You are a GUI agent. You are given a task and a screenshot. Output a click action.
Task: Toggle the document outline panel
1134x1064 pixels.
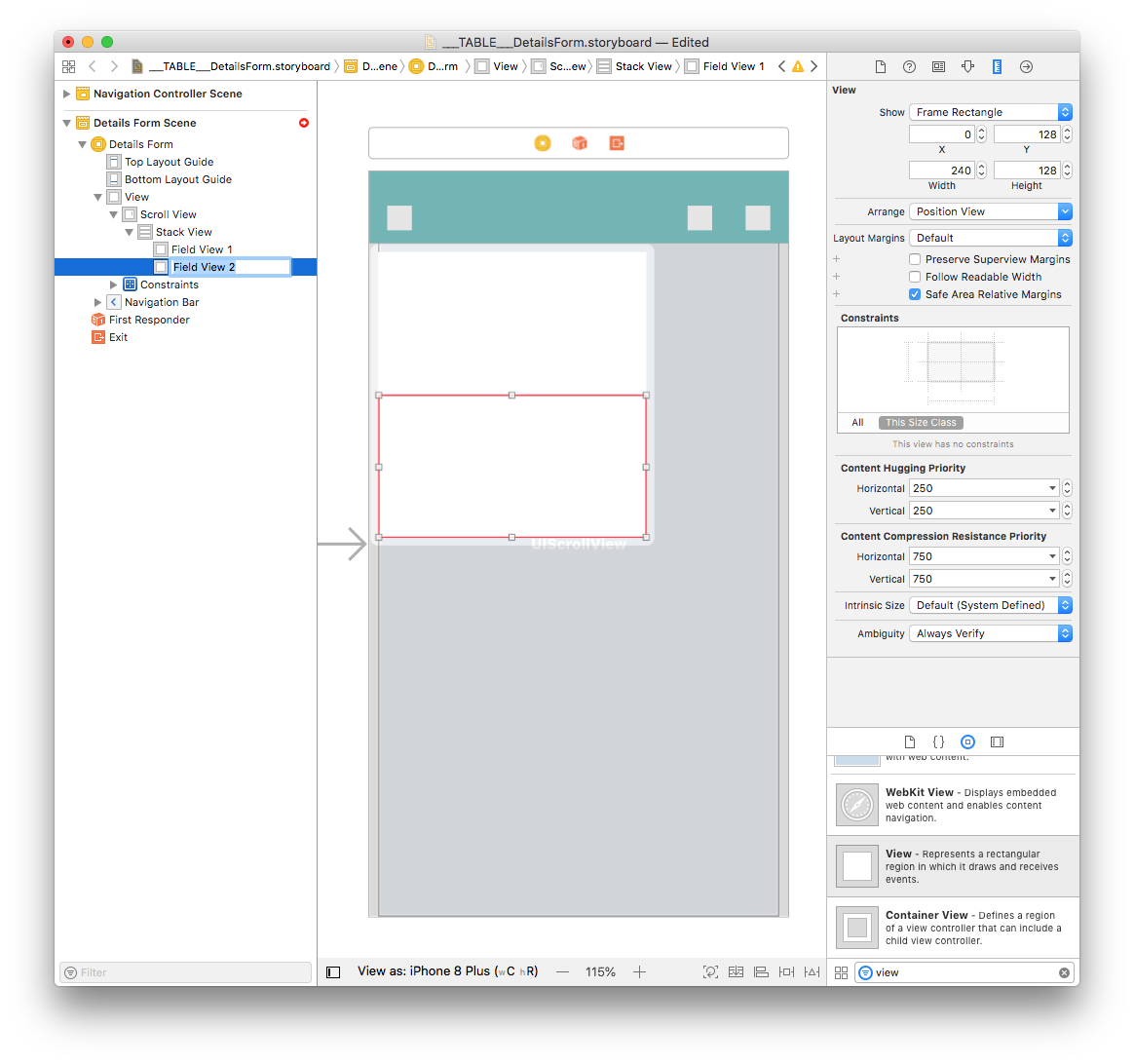[333, 972]
